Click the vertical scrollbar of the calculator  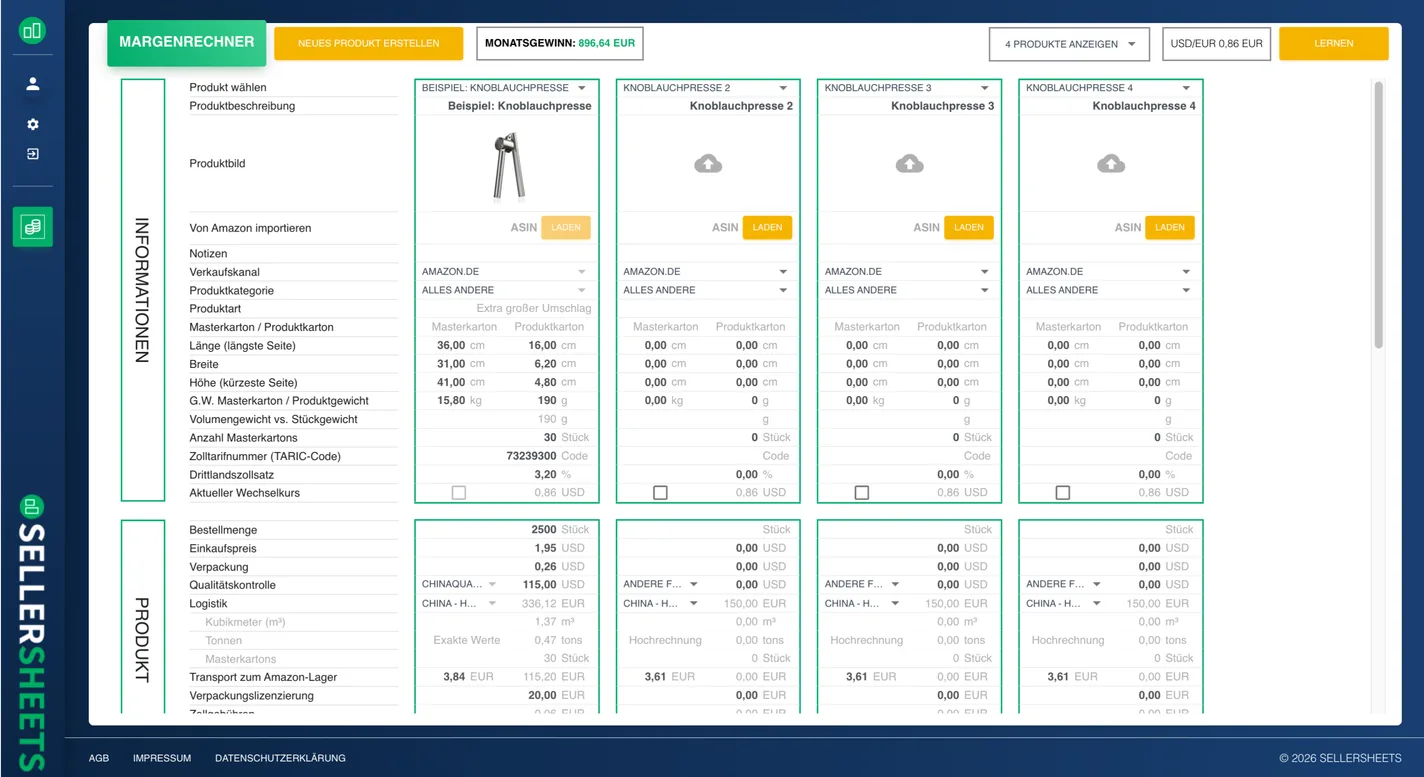[x=1378, y=215]
